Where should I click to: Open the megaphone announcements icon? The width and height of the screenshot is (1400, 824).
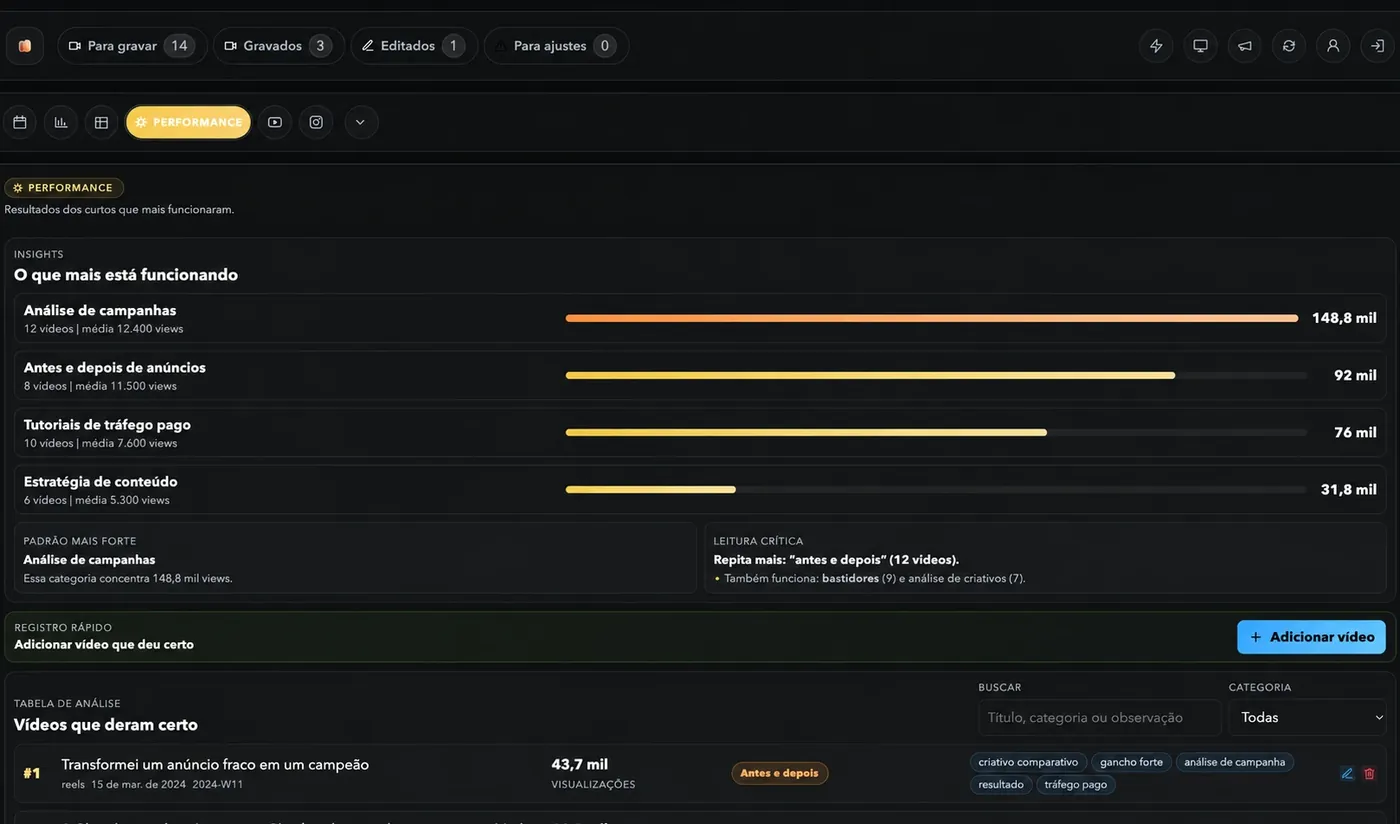point(1244,46)
